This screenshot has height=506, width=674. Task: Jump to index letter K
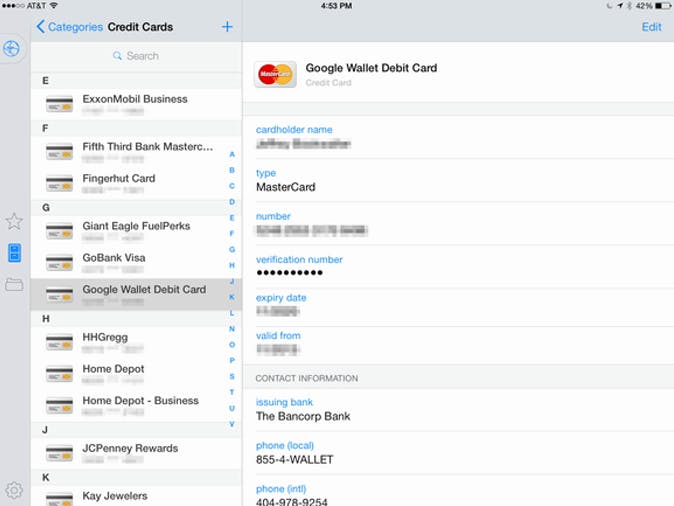tap(232, 297)
